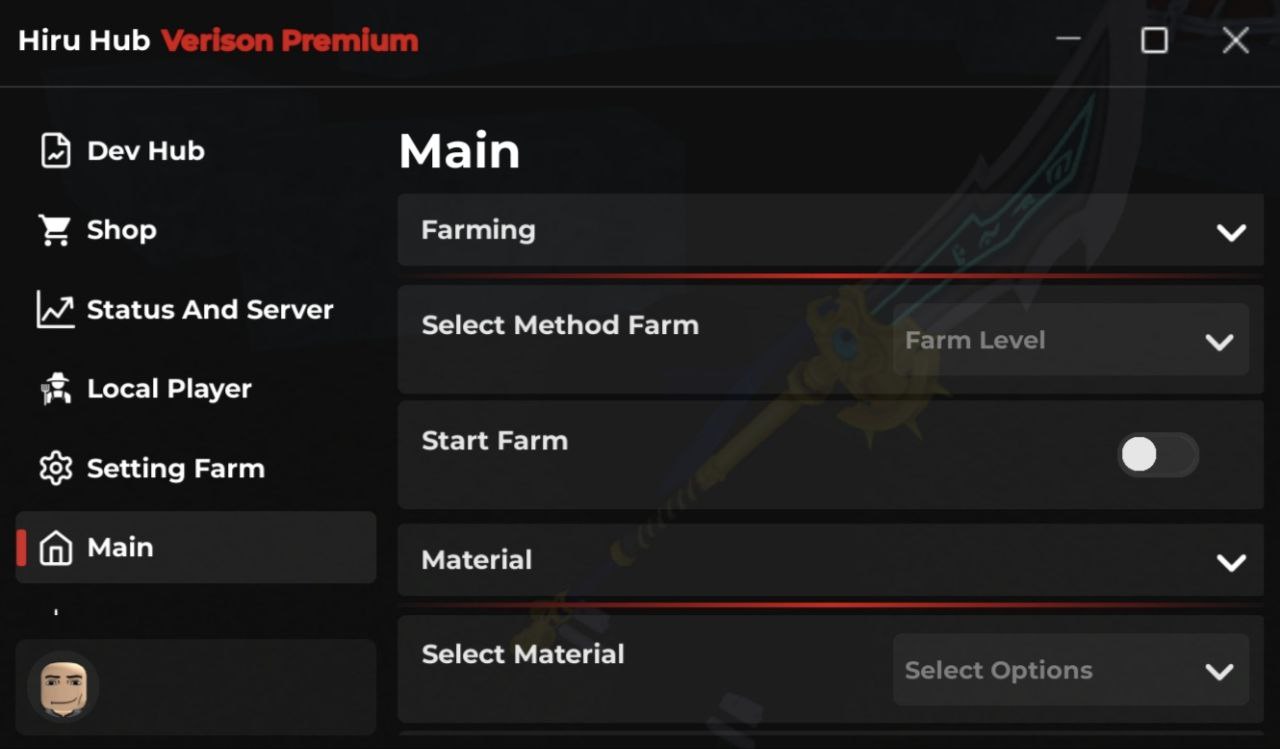
Task: Open the Shop tab label
Action: 121,230
